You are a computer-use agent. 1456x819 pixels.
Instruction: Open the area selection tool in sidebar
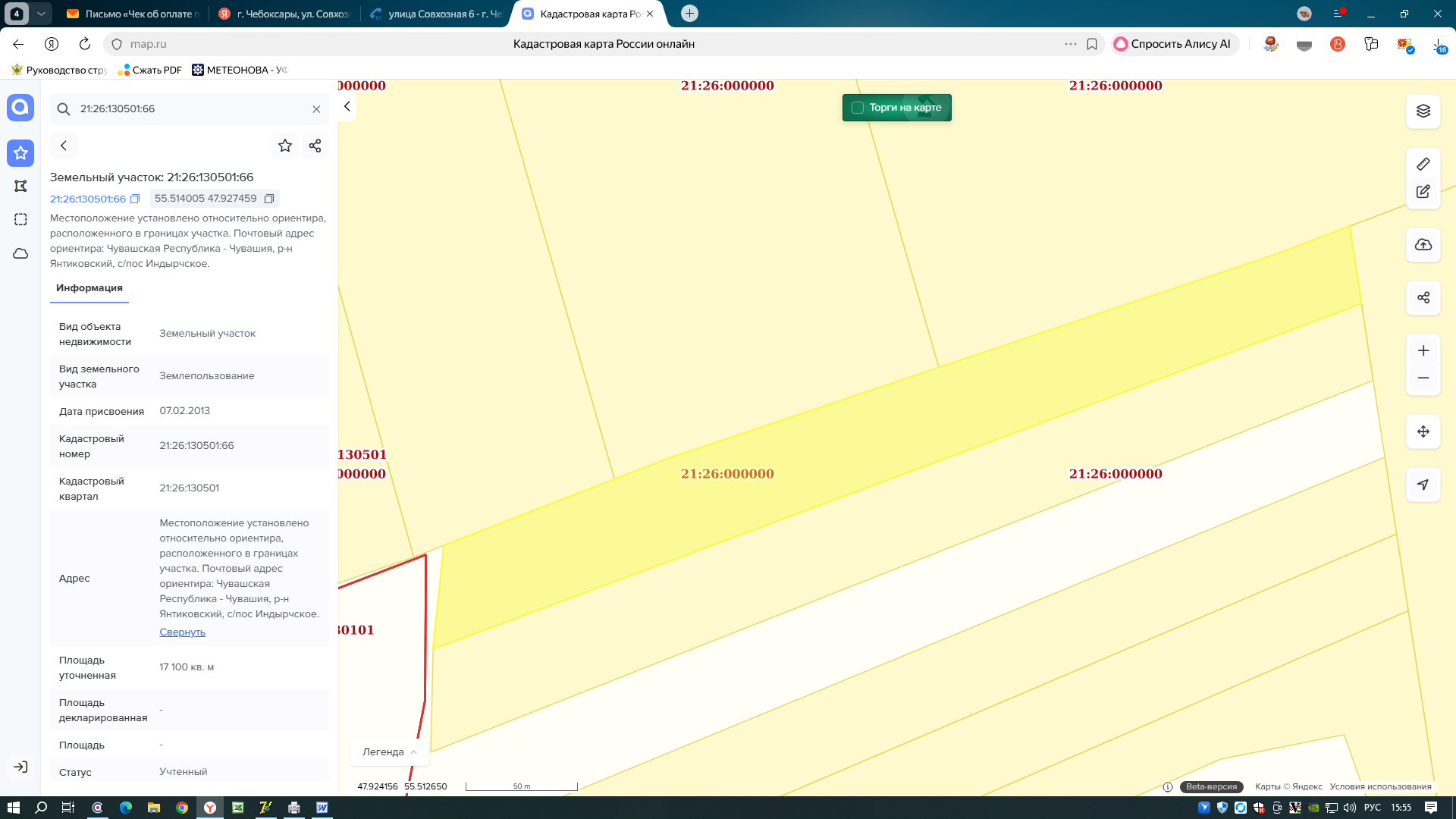(20, 219)
